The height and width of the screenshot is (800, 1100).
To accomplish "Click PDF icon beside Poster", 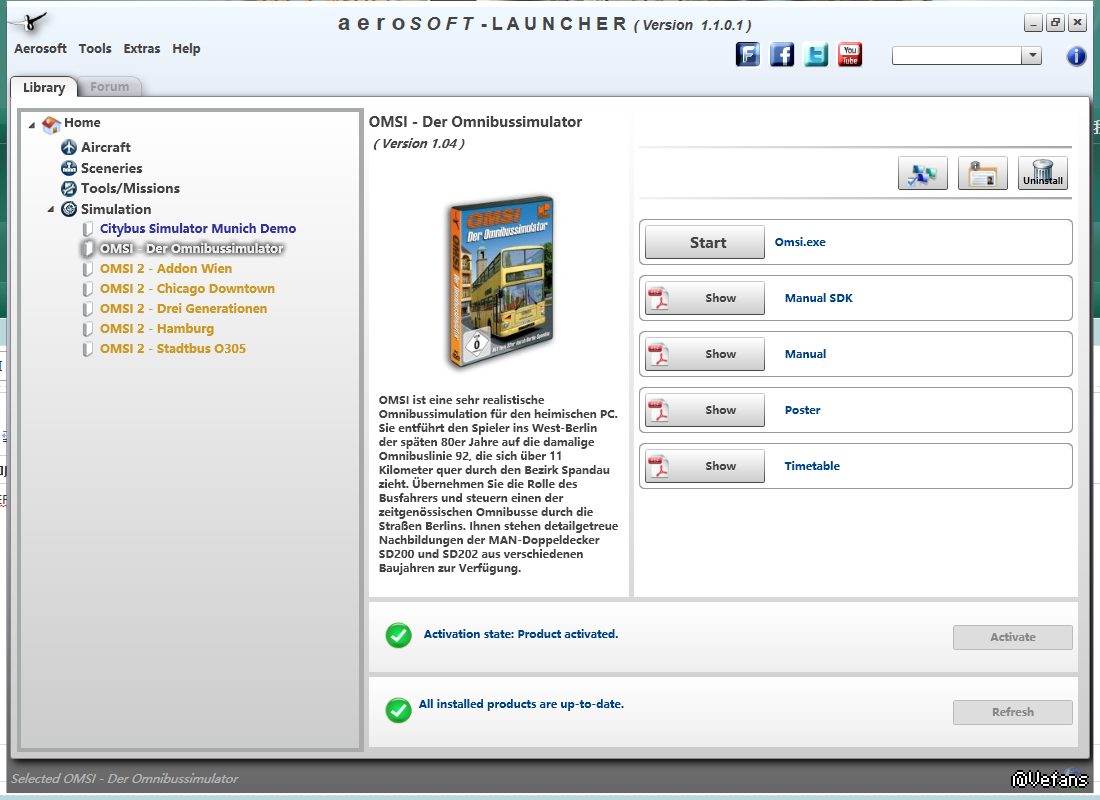I will point(658,411).
